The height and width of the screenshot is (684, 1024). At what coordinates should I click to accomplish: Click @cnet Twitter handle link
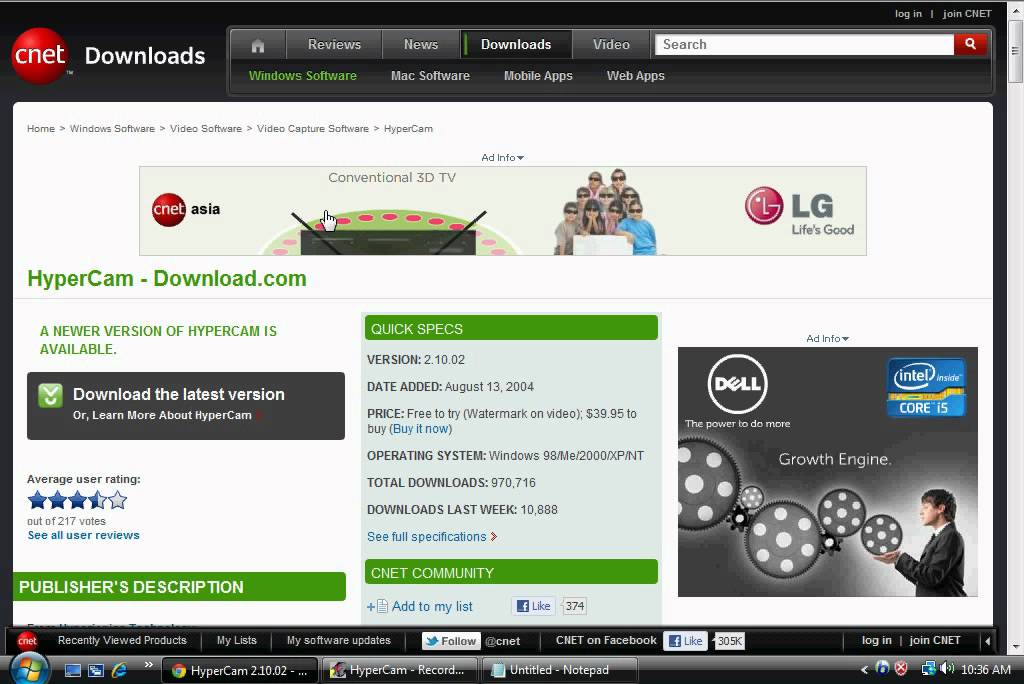pos(502,641)
